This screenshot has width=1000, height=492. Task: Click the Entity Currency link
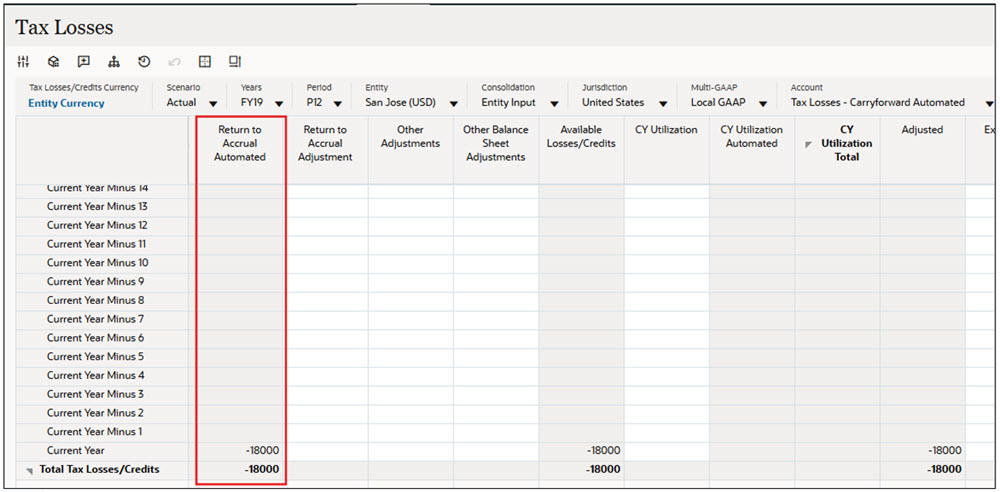point(66,103)
